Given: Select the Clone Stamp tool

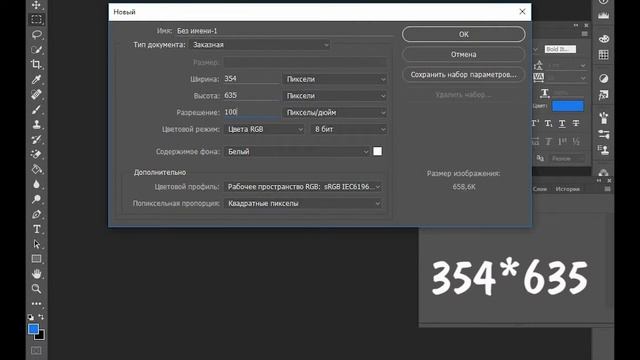Looking at the screenshot, I should [x=36, y=124].
